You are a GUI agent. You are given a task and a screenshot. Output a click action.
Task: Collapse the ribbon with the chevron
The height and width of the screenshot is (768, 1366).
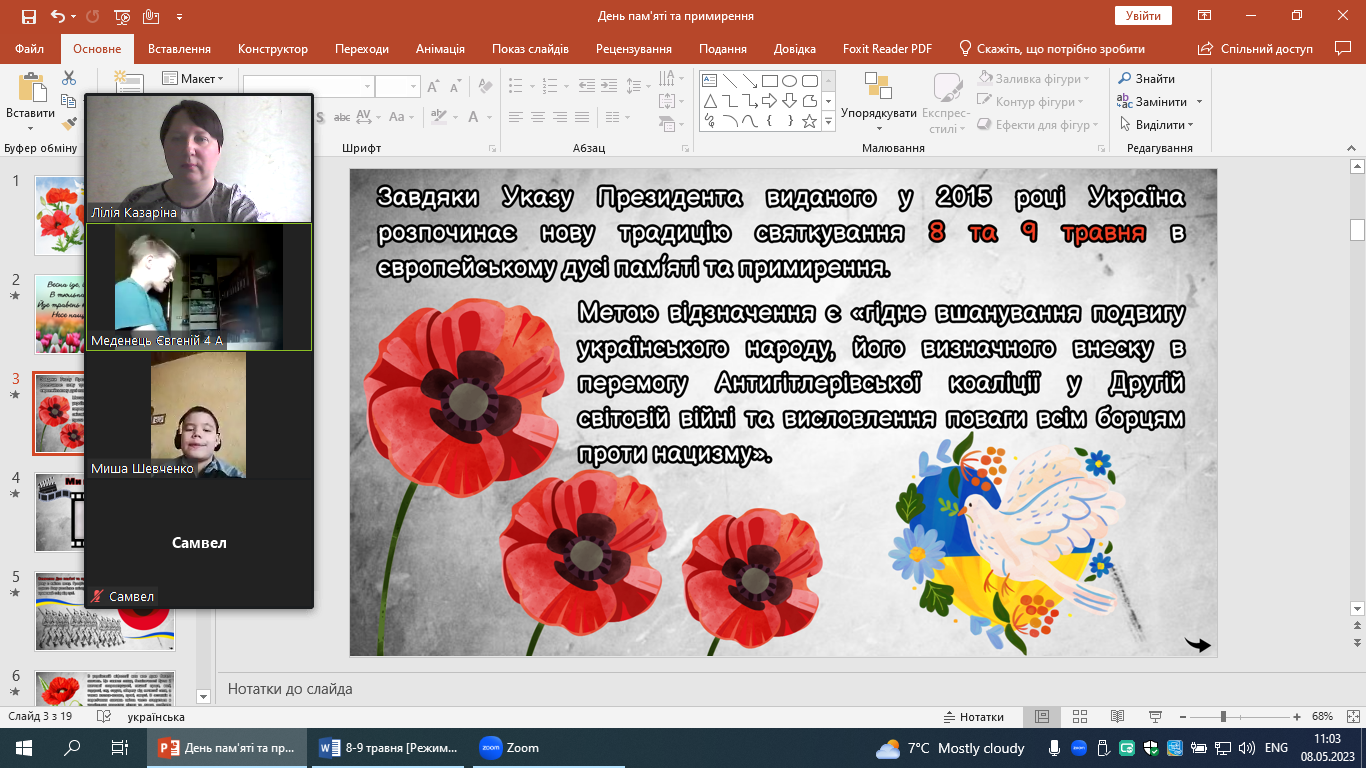1351,147
